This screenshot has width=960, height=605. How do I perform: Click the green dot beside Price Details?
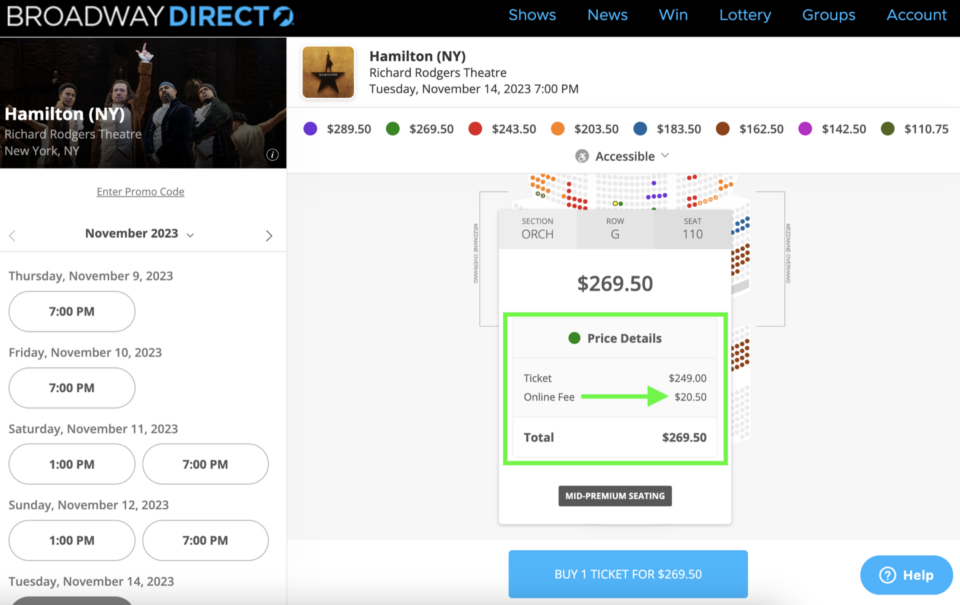[574, 338]
